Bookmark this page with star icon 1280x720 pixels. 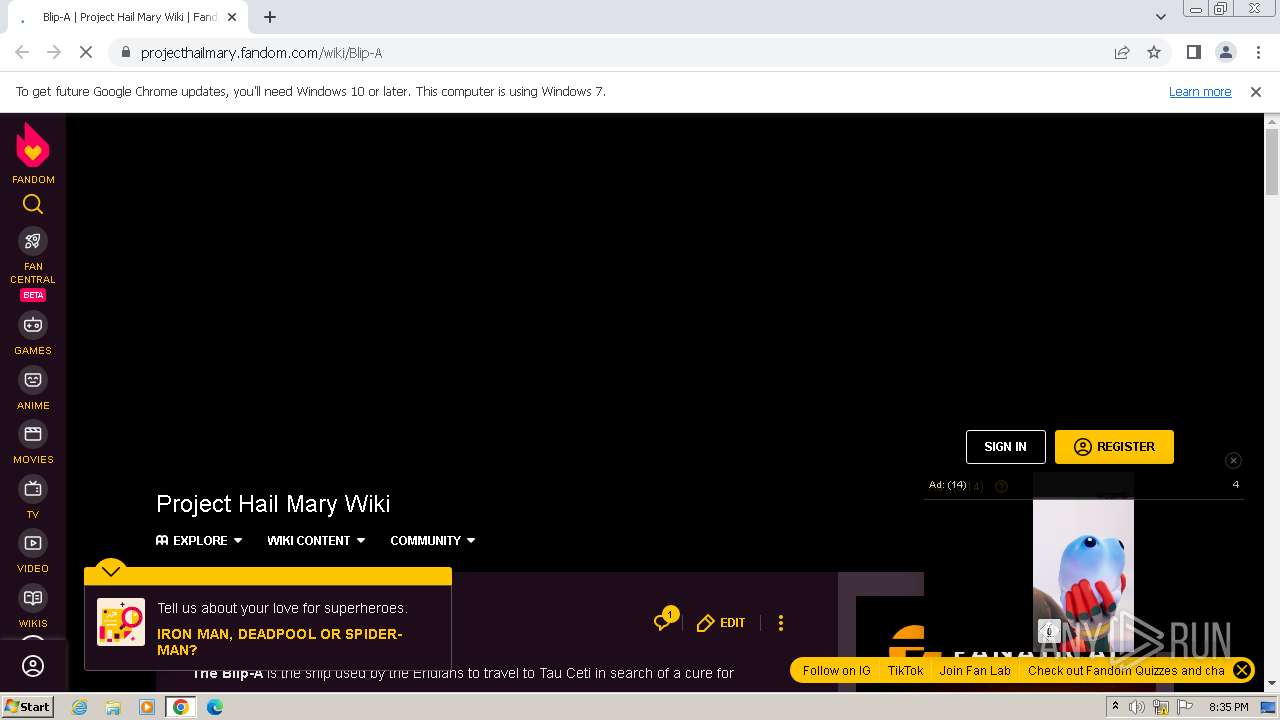click(1154, 53)
